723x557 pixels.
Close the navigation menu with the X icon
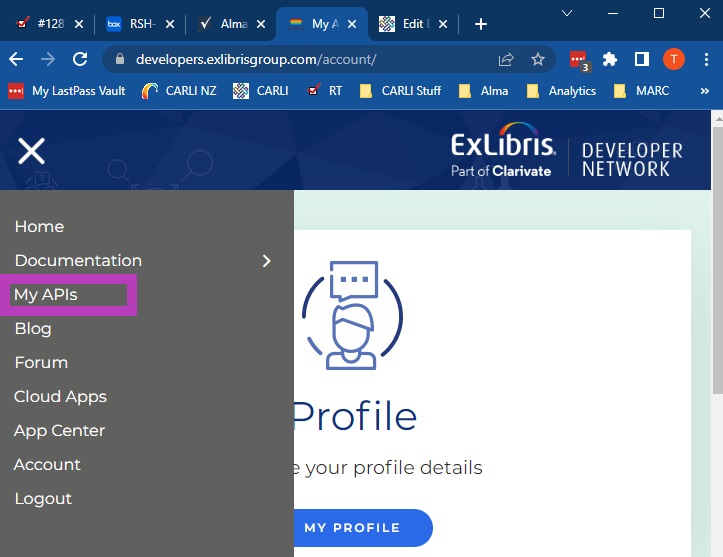(31, 151)
